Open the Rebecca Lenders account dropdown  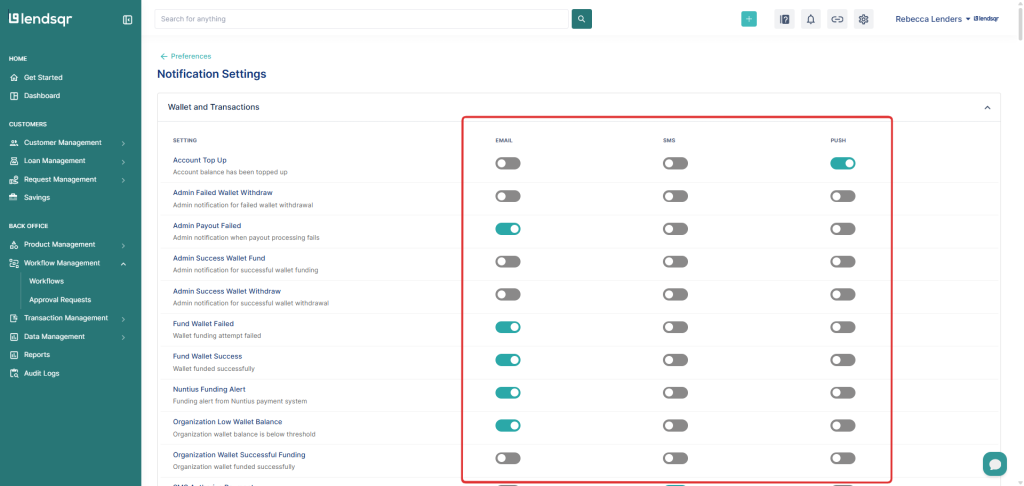pos(932,19)
